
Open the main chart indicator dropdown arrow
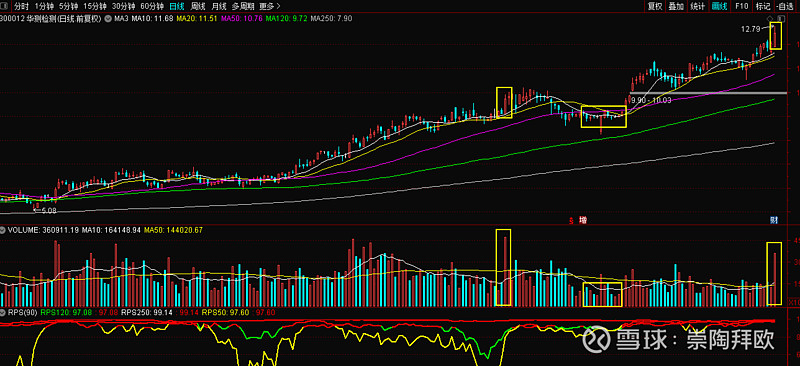[x=108, y=19]
